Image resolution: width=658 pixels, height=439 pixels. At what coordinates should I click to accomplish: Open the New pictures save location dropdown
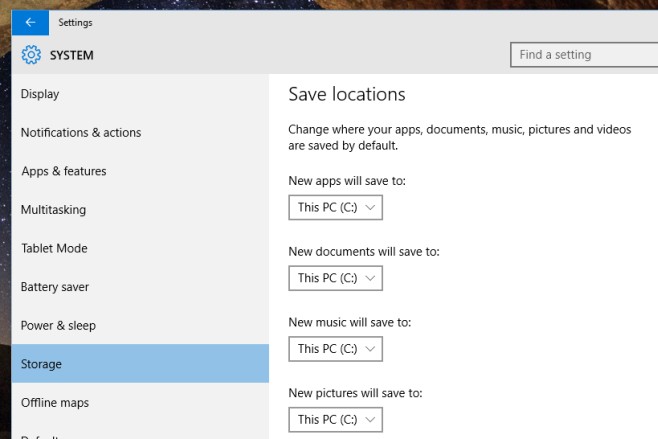pyautogui.click(x=335, y=419)
